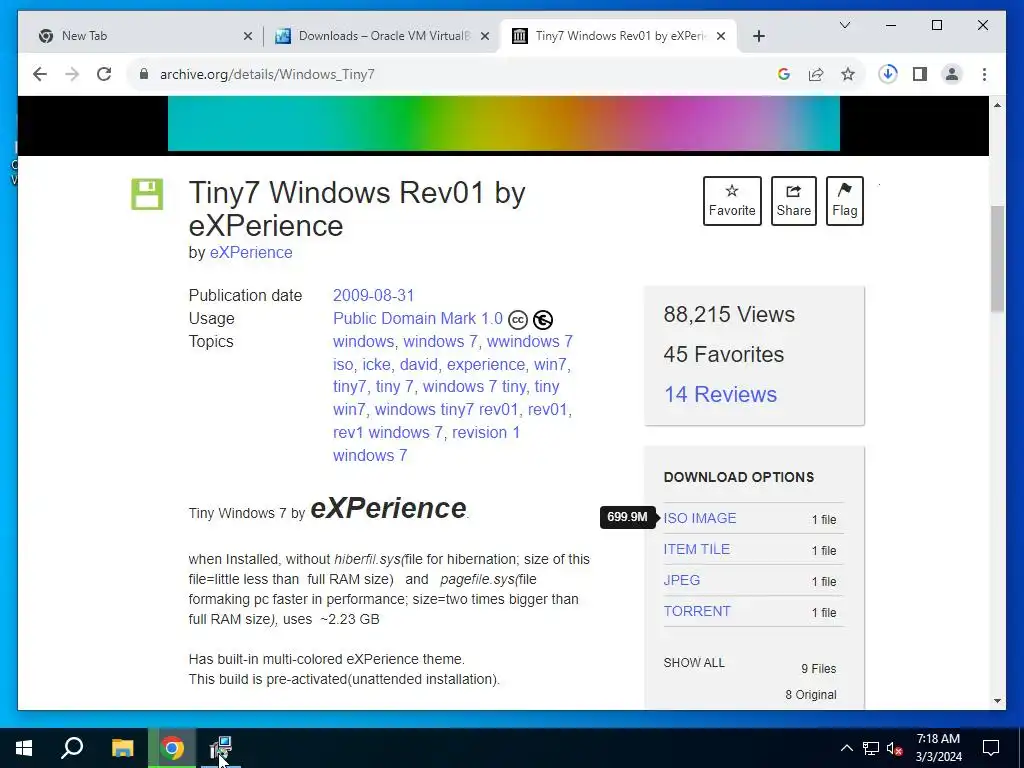The image size is (1024, 768).
Task: Open the Chrome three-dot menu
Action: pos(984,74)
